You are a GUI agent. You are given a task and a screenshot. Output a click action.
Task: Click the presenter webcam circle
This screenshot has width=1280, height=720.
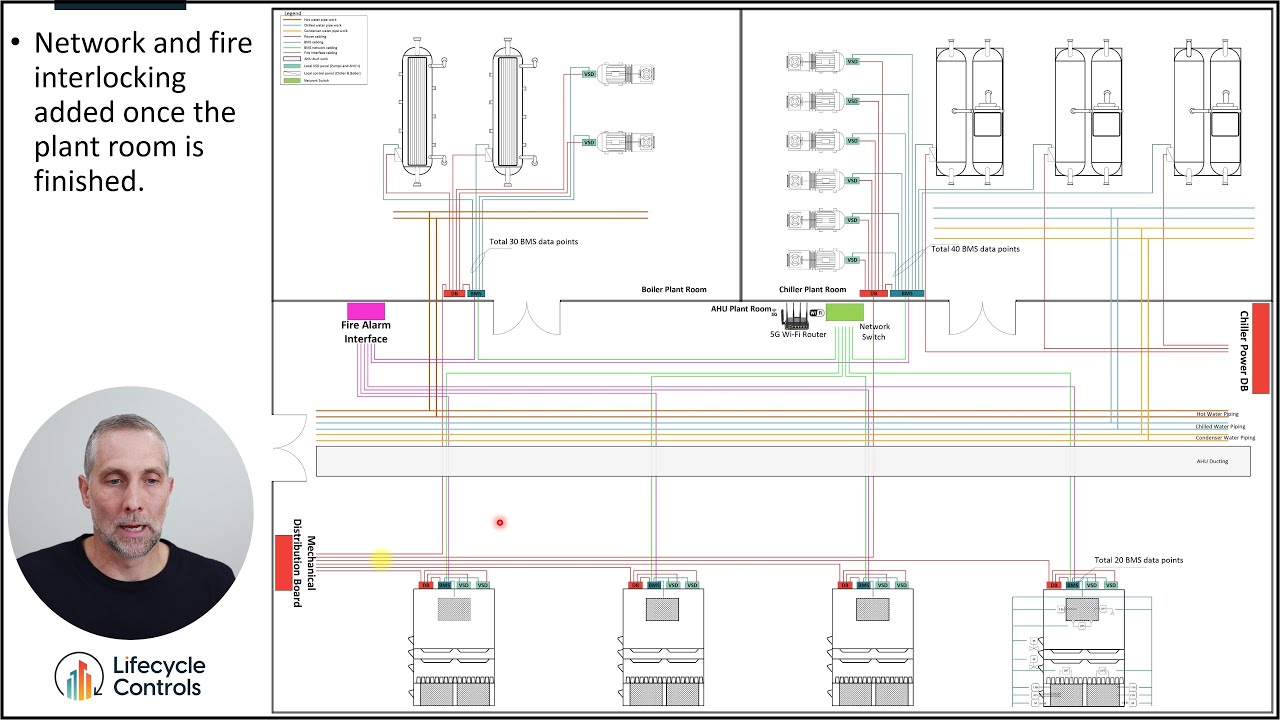(x=130, y=513)
